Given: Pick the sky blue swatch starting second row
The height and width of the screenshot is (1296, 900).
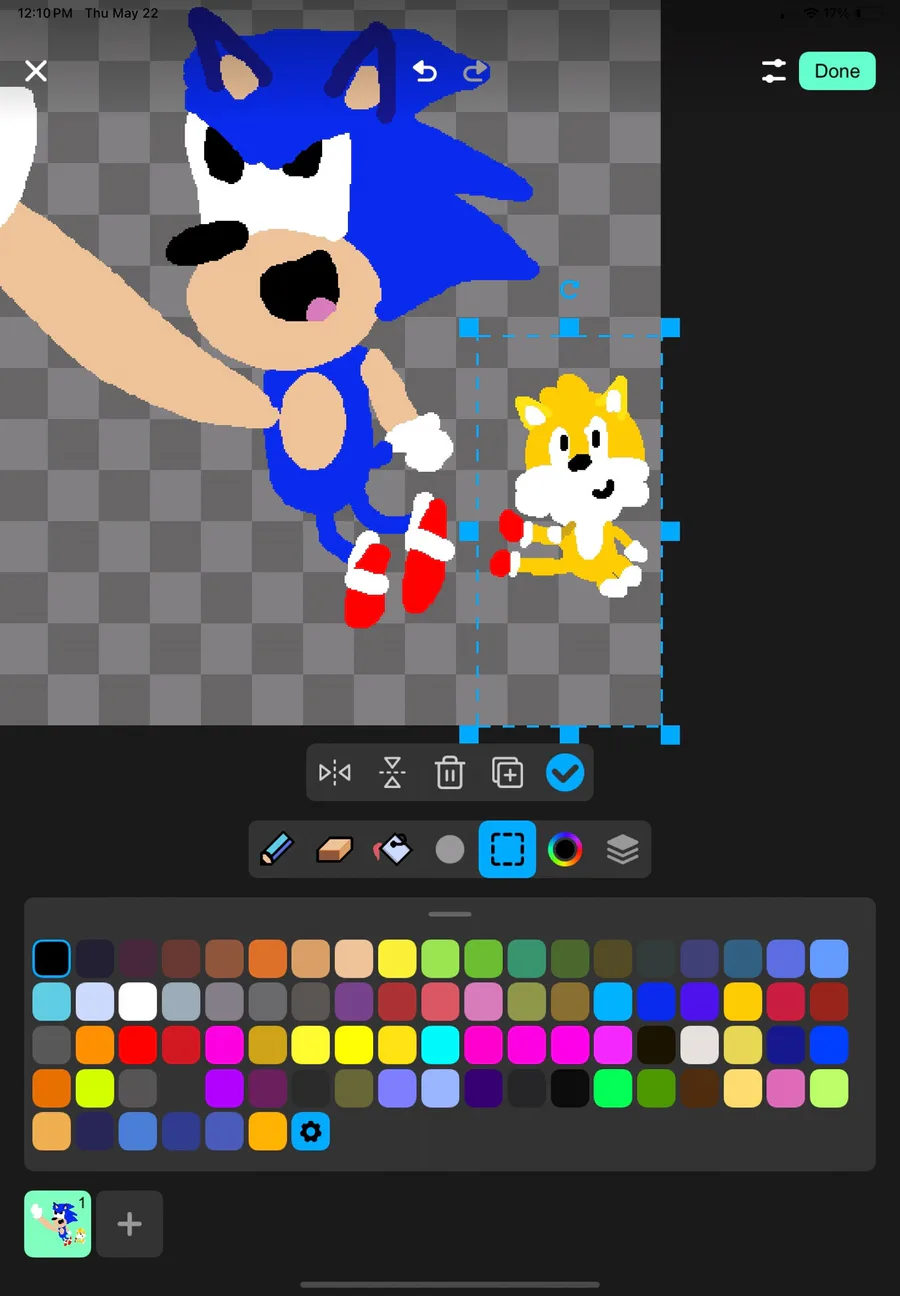Looking at the screenshot, I should pos(51,1001).
